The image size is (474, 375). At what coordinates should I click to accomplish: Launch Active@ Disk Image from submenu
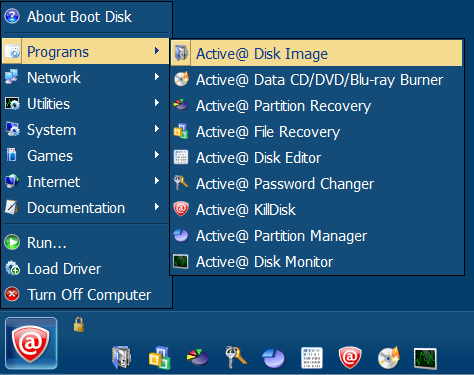[316, 53]
